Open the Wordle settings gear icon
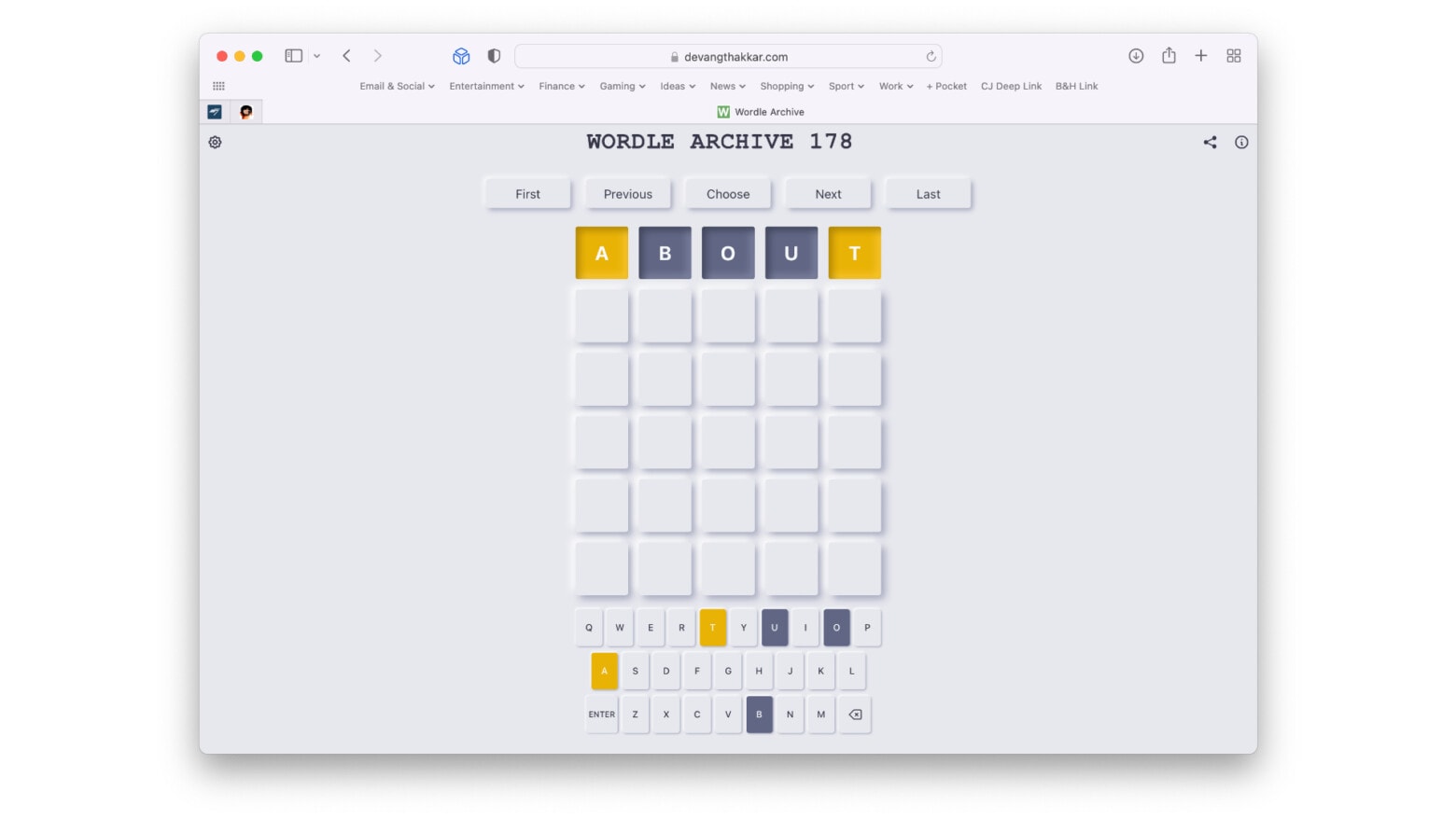Viewport: 1456px width, 819px height. 215,142
